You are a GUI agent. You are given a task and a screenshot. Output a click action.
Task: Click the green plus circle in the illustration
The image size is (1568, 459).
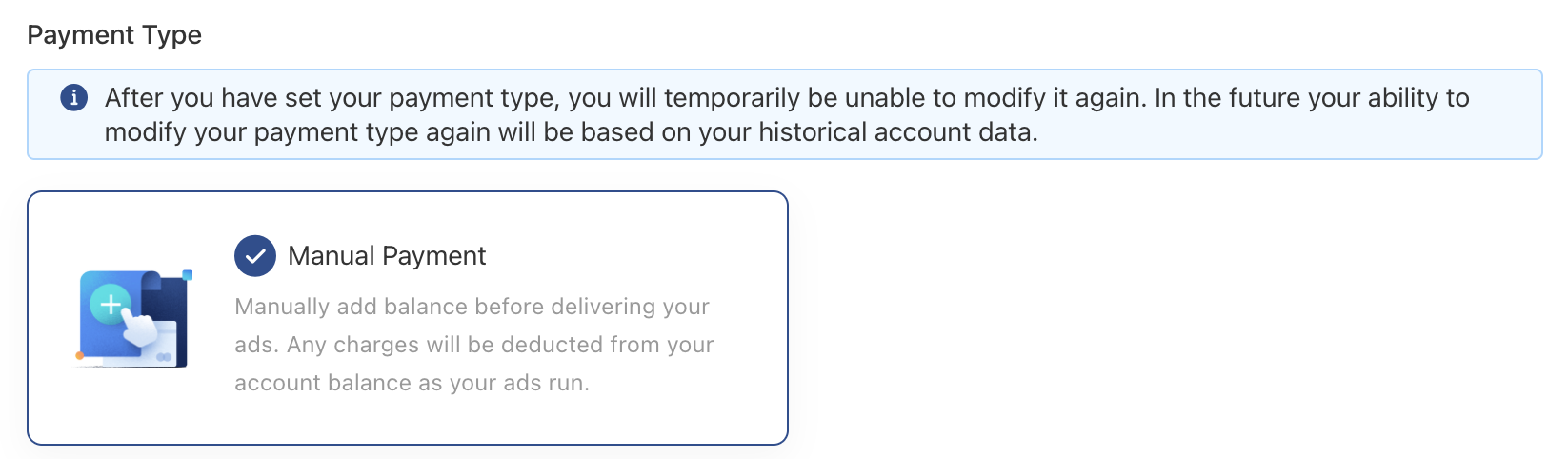tap(111, 305)
